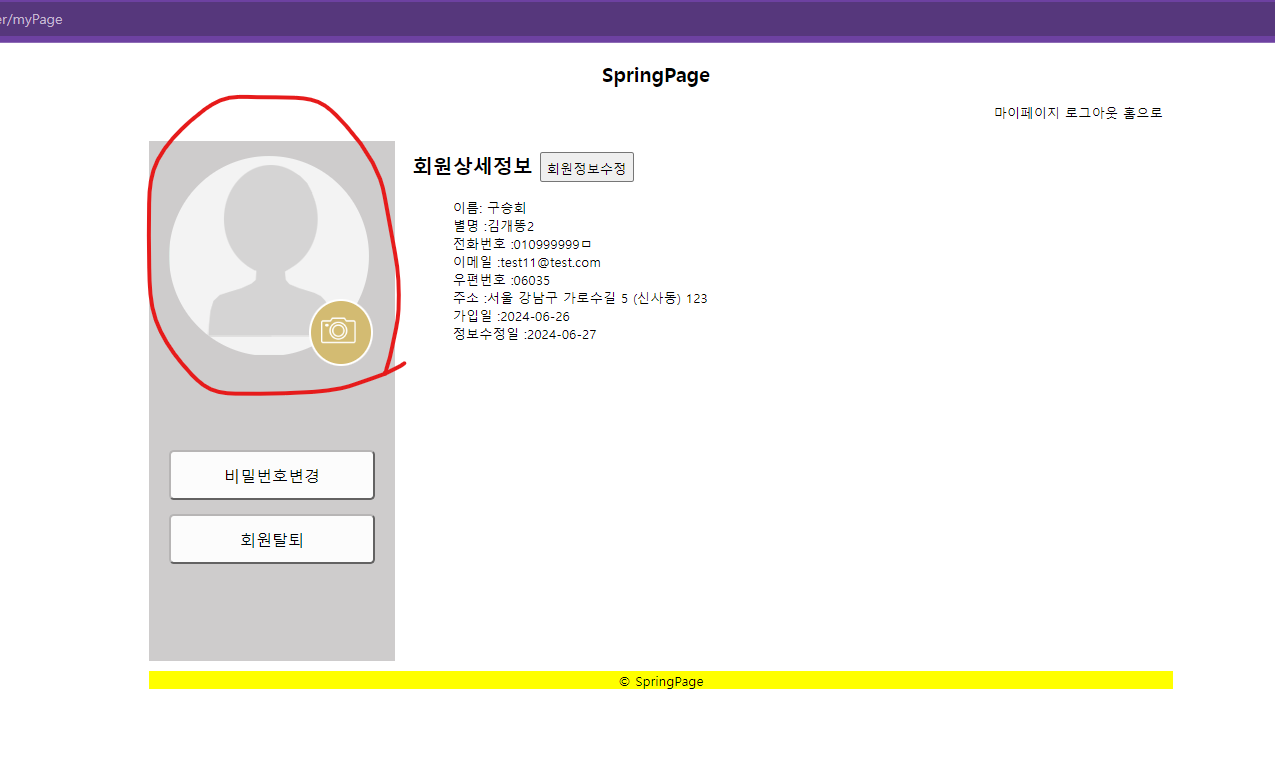1275x774 pixels.
Task: Click the camera icon on profile photo
Action: [x=341, y=333]
